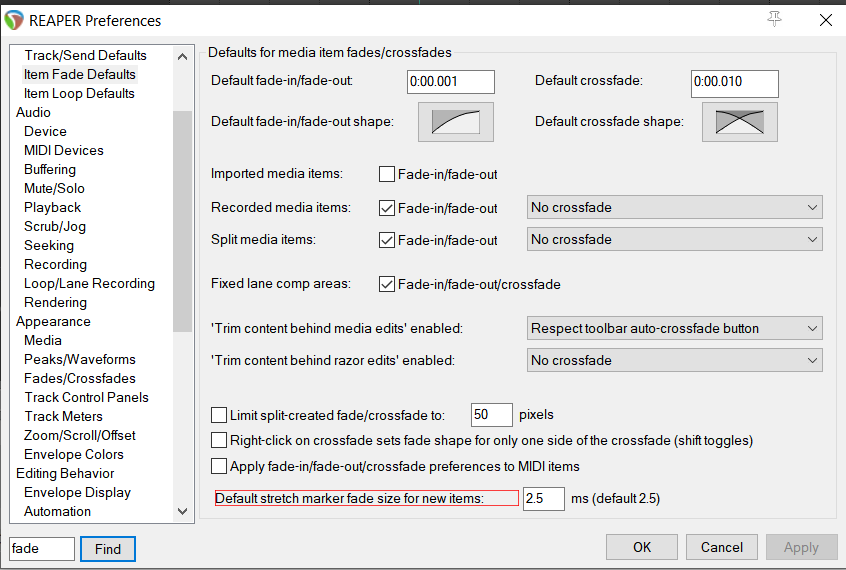Go to Peaks/Waveforms page
Screen dimensions: 846x570
(x=79, y=359)
